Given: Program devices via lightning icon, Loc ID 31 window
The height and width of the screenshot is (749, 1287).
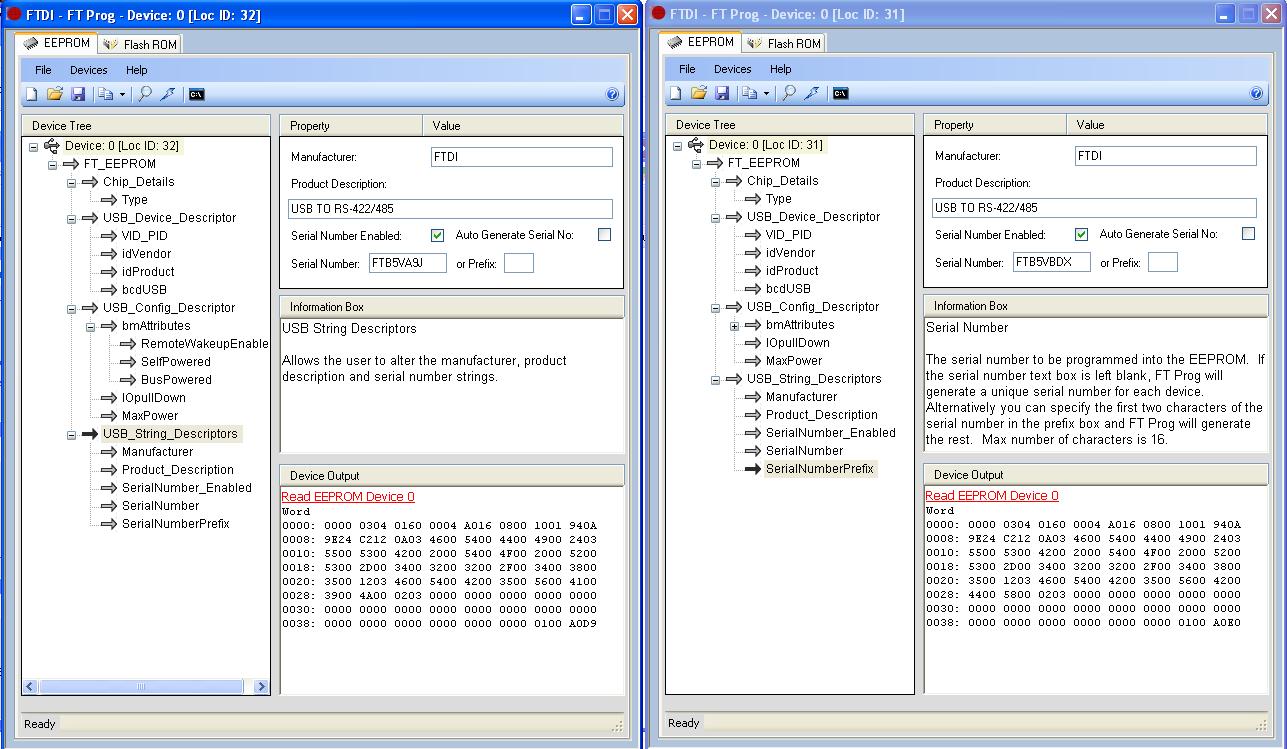Looking at the screenshot, I should [x=812, y=93].
